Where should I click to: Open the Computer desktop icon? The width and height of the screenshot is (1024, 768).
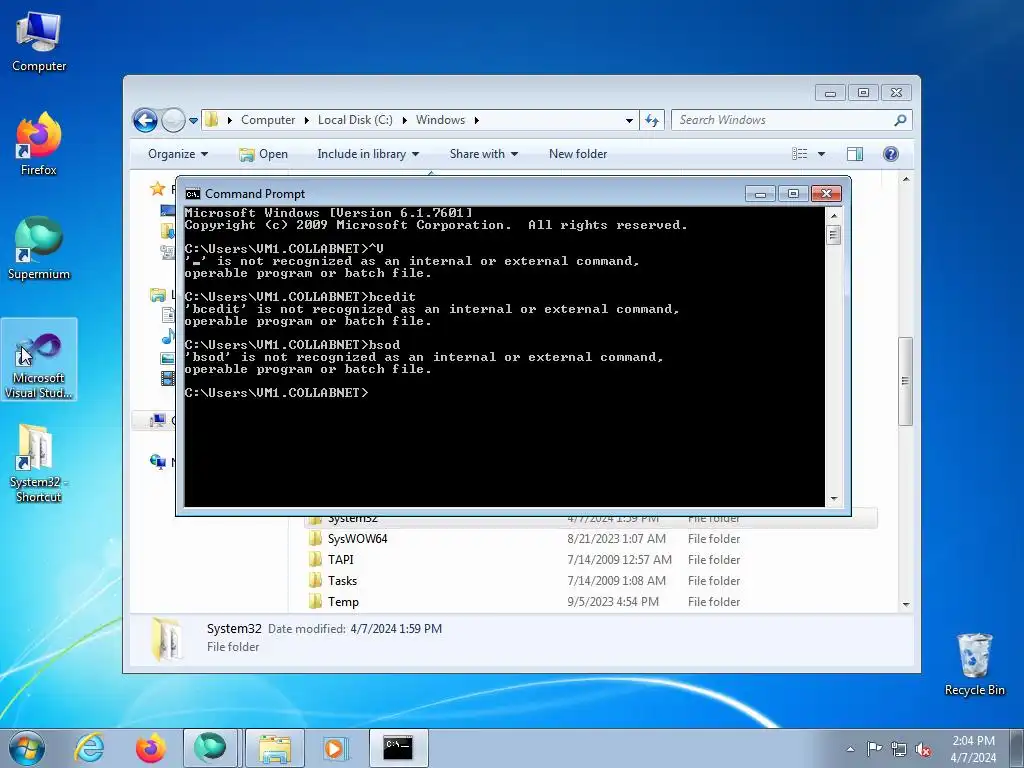[x=39, y=43]
